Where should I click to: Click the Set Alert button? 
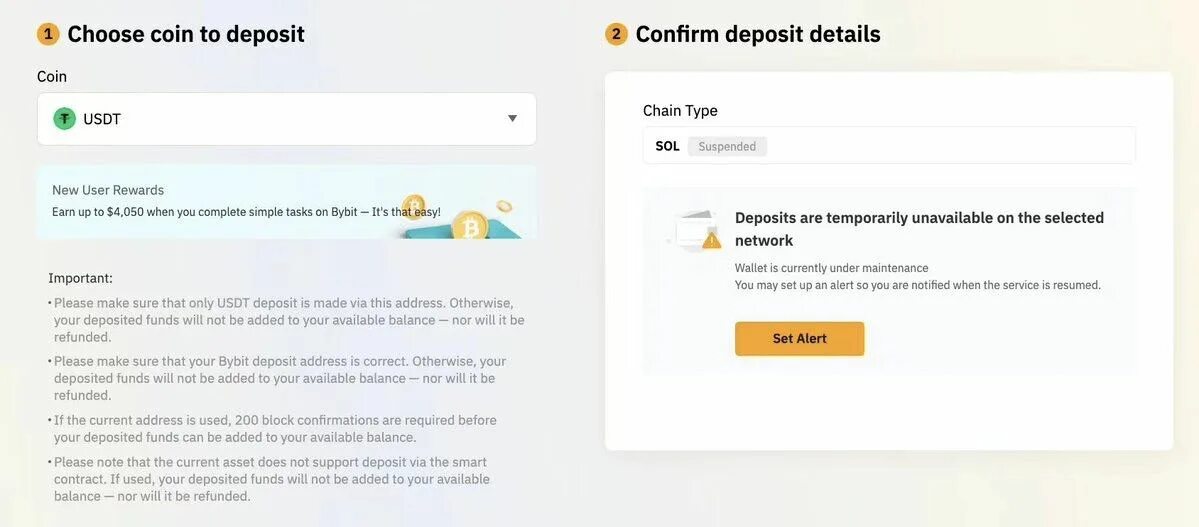[x=799, y=338]
